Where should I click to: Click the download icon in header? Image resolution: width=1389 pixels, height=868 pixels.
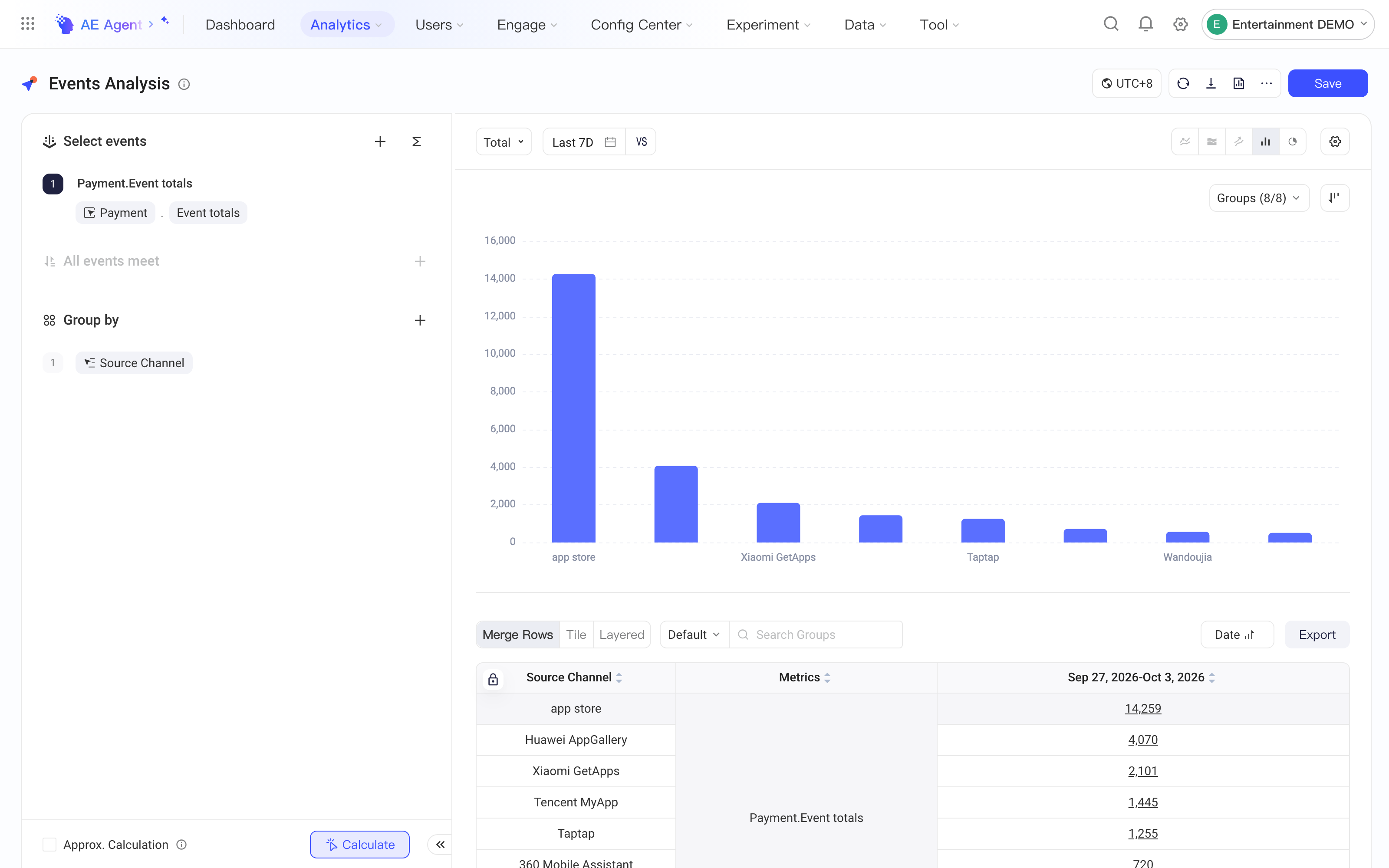1211,83
